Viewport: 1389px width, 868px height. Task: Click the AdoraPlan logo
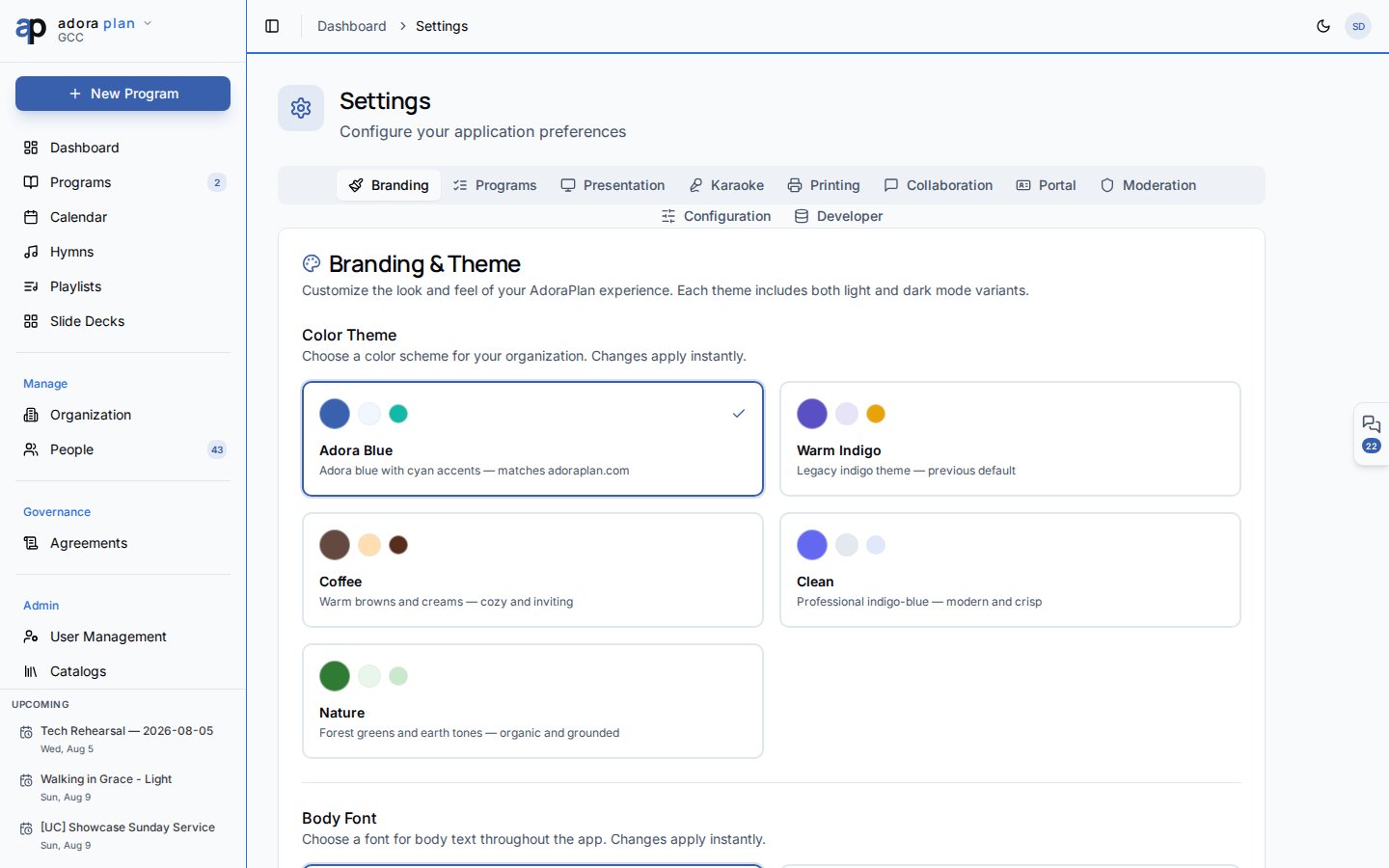31,30
